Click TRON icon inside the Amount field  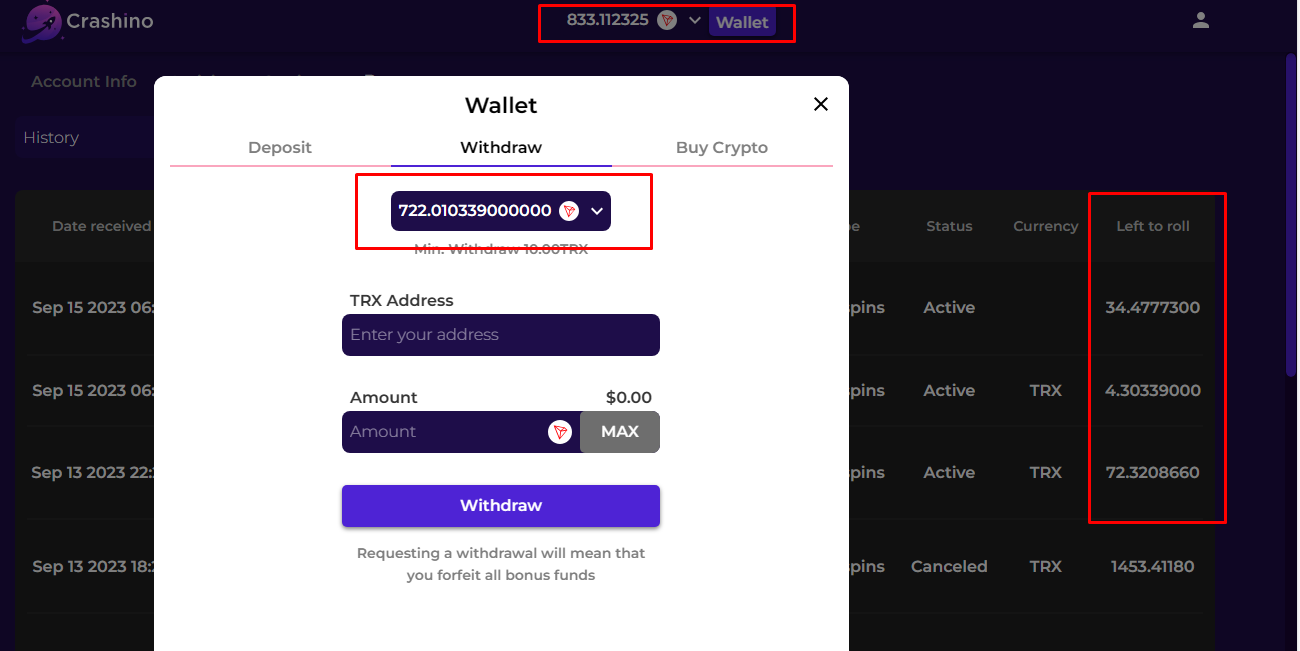[x=559, y=432]
